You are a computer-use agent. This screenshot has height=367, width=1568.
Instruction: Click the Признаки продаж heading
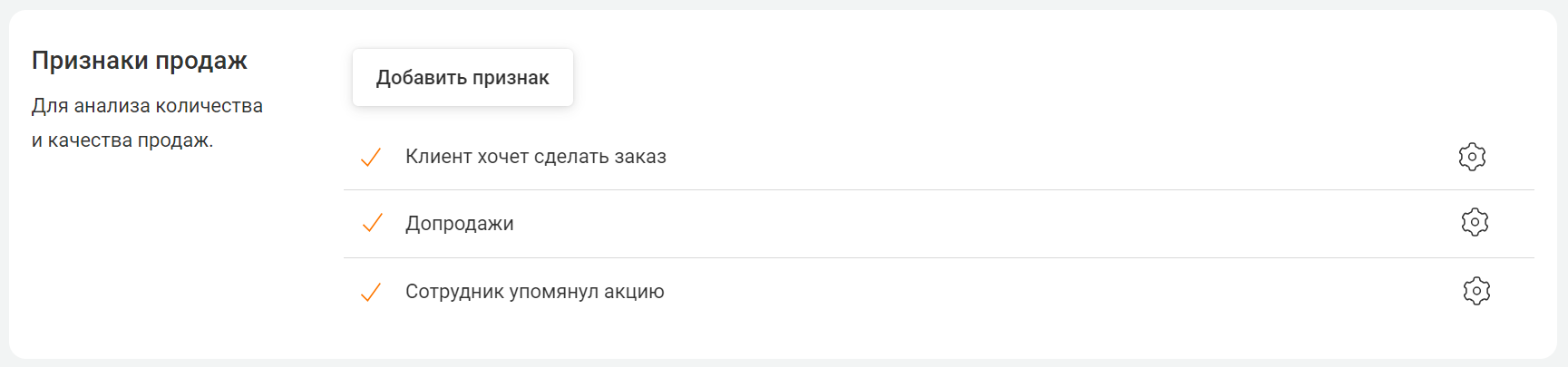[140, 61]
